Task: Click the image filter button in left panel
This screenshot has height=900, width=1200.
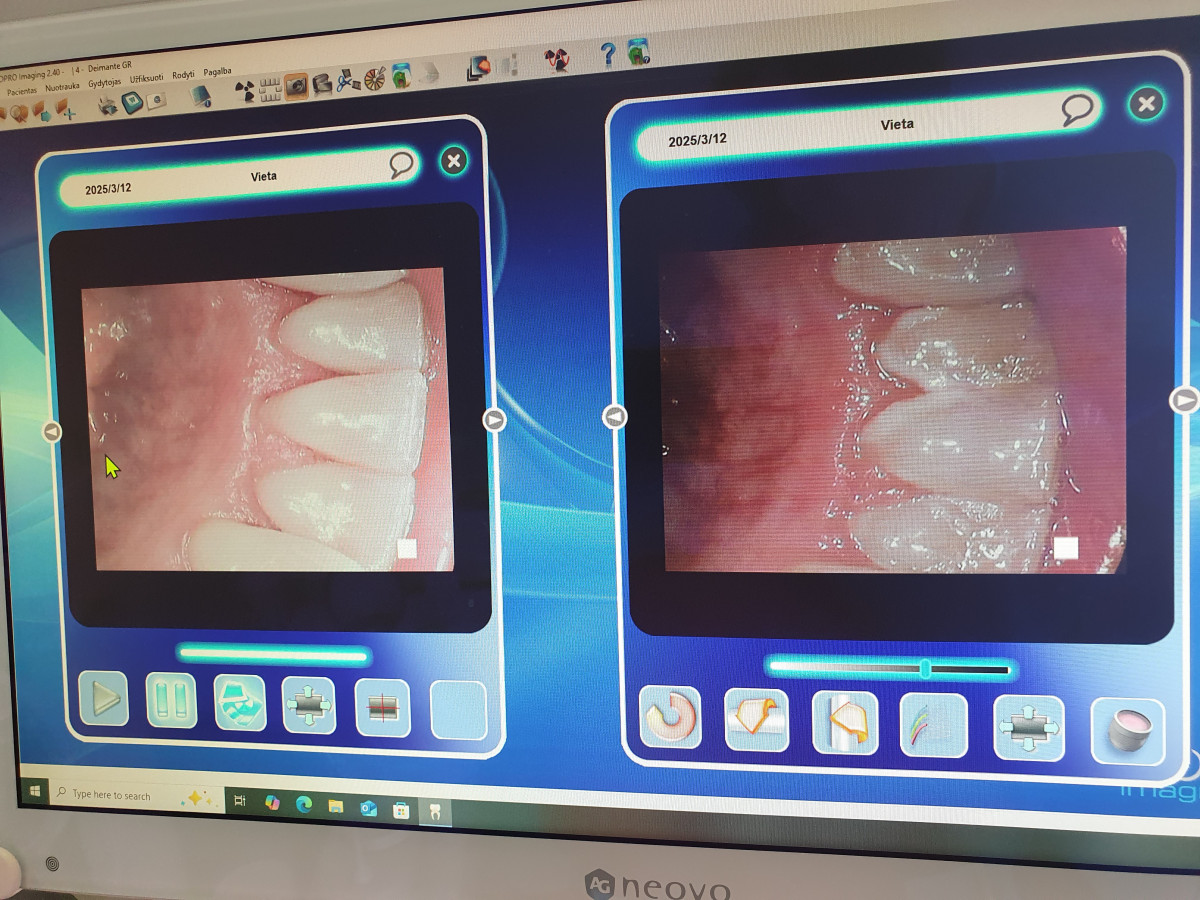Action: pos(240,703)
